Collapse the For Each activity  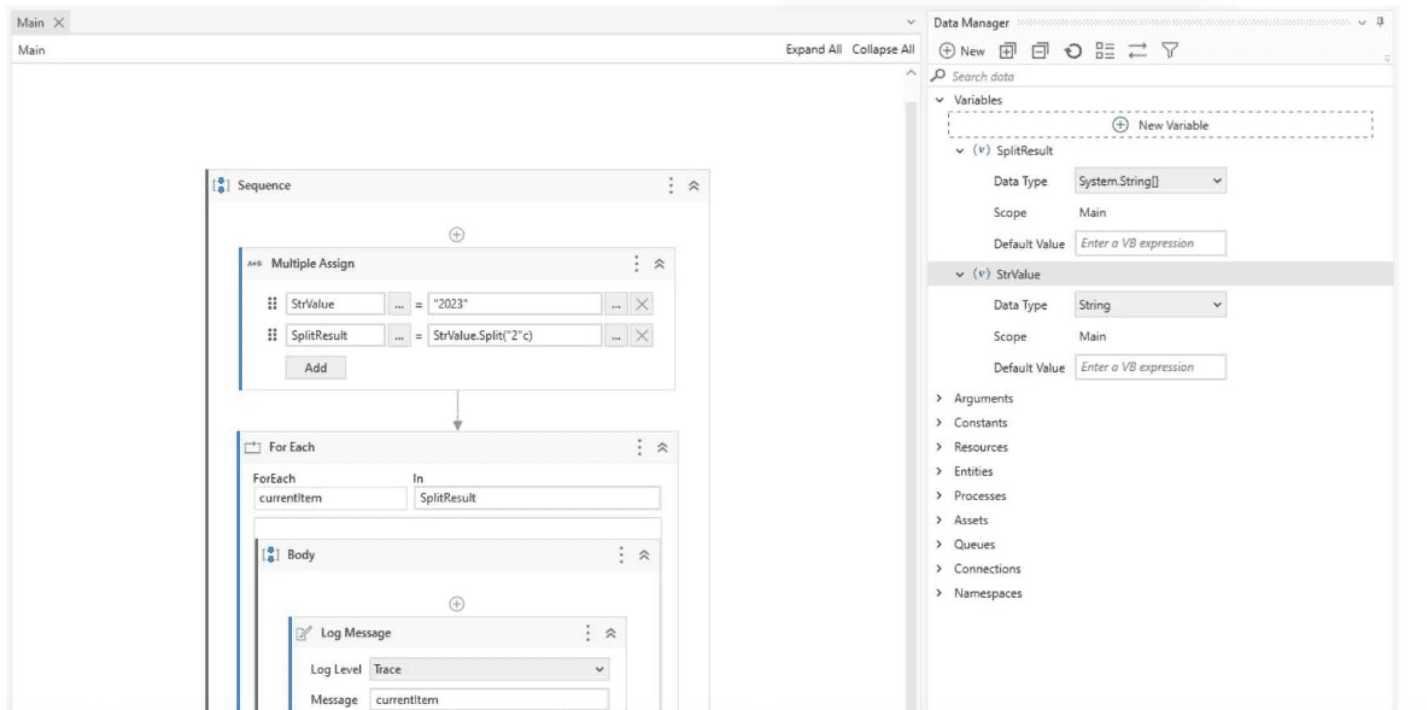click(x=662, y=448)
